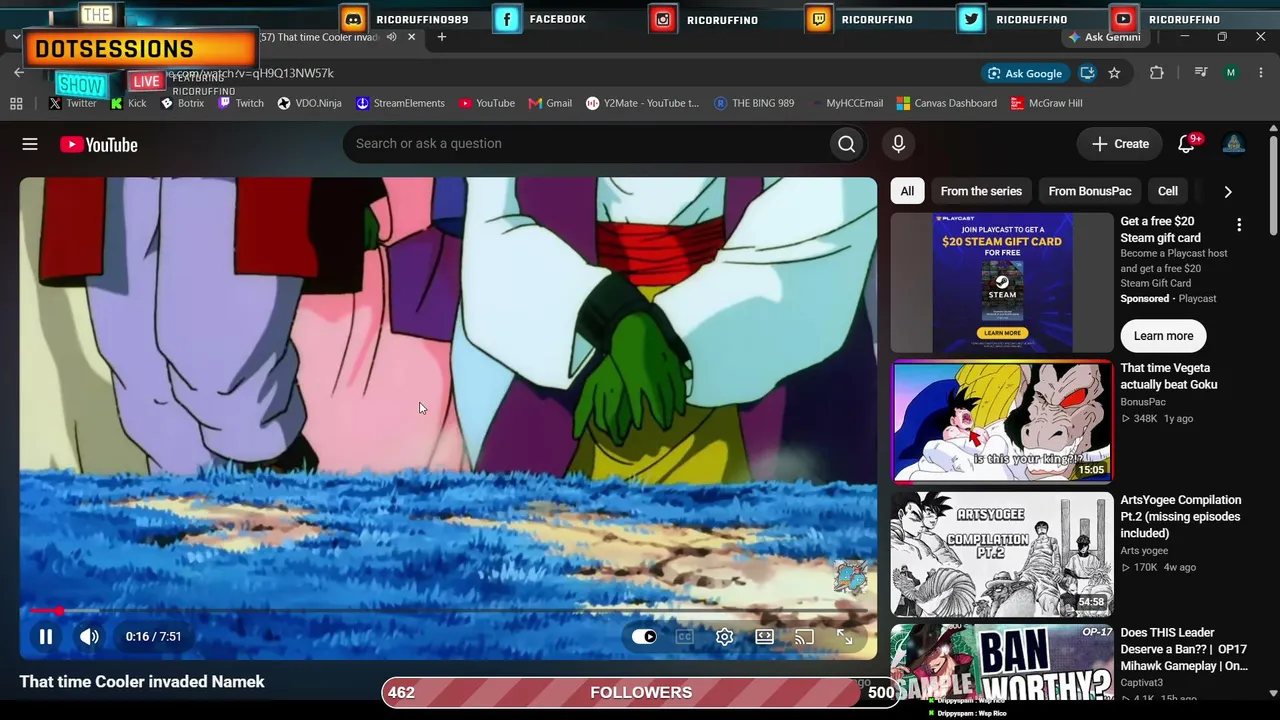The height and width of the screenshot is (720, 1280).
Task: Open the Canvas Dashboard bookmark
Action: coord(946,103)
